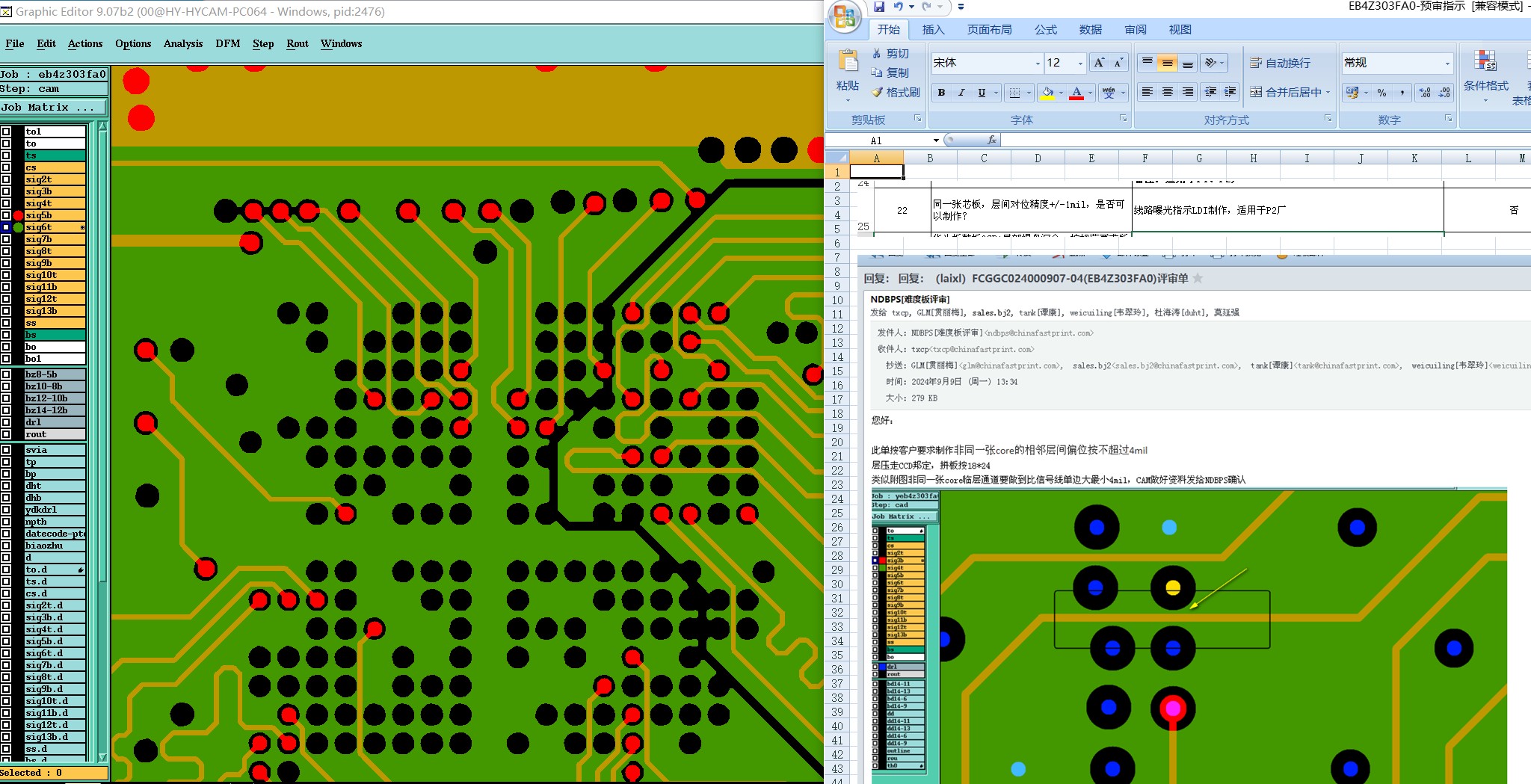The height and width of the screenshot is (784, 1531).
Task: Select the sig7b layer name
Action: coord(55,239)
